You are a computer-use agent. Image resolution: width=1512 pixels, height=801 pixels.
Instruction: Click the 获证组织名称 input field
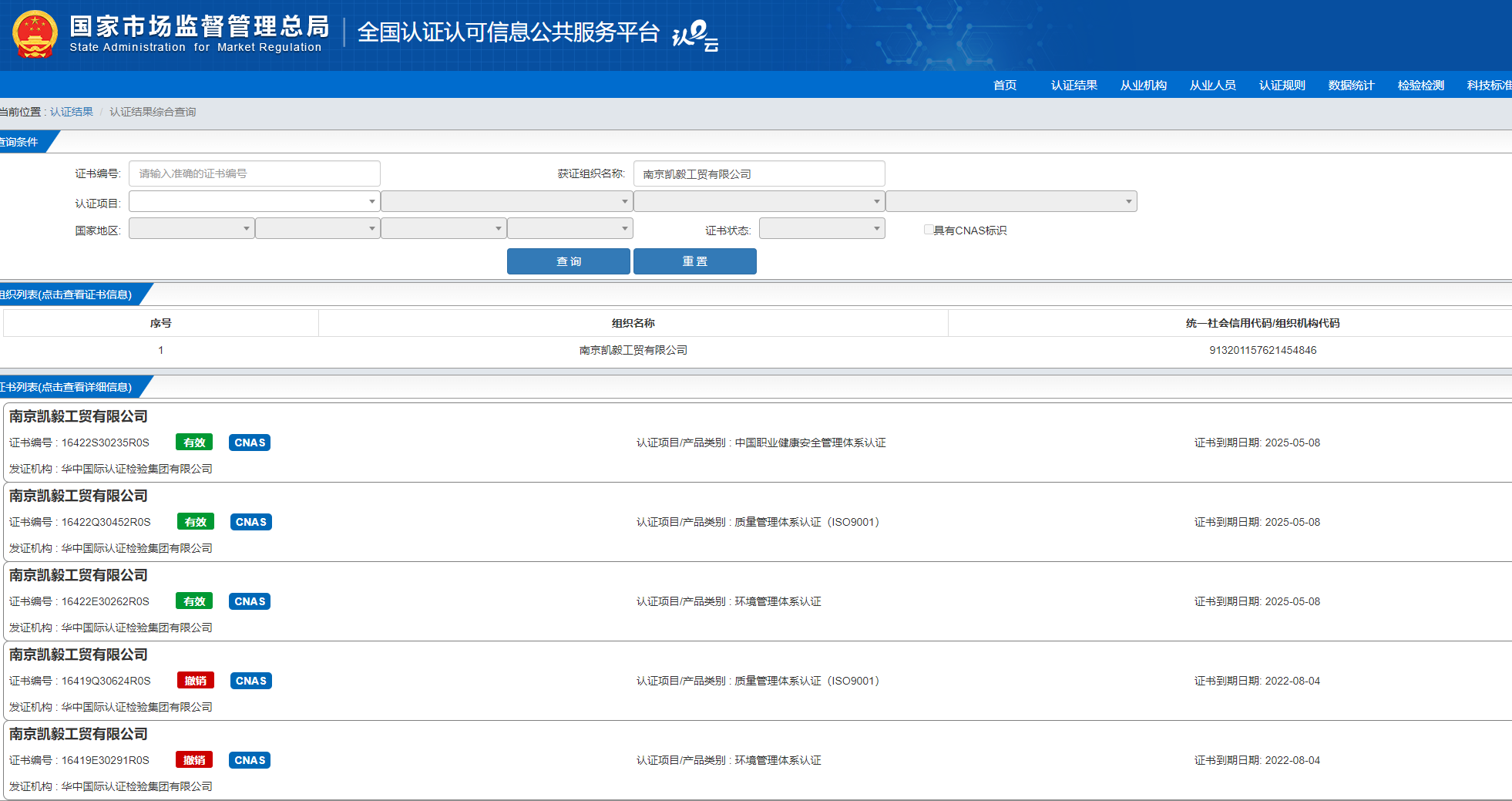(759, 173)
